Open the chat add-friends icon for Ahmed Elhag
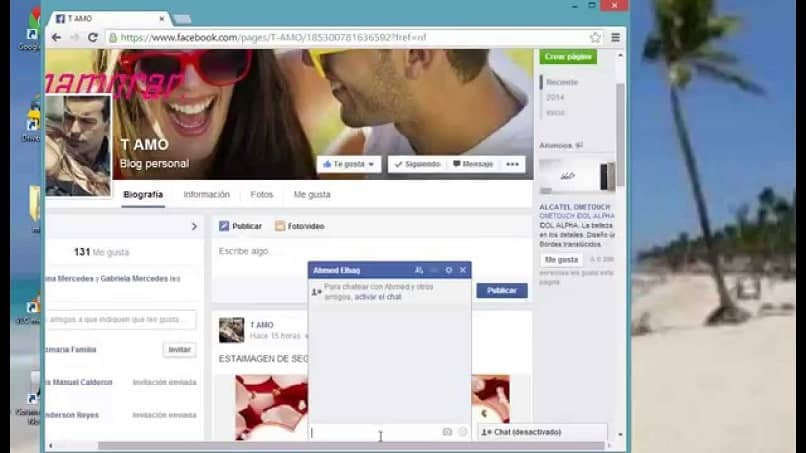The height and width of the screenshot is (453, 806). coord(419,270)
